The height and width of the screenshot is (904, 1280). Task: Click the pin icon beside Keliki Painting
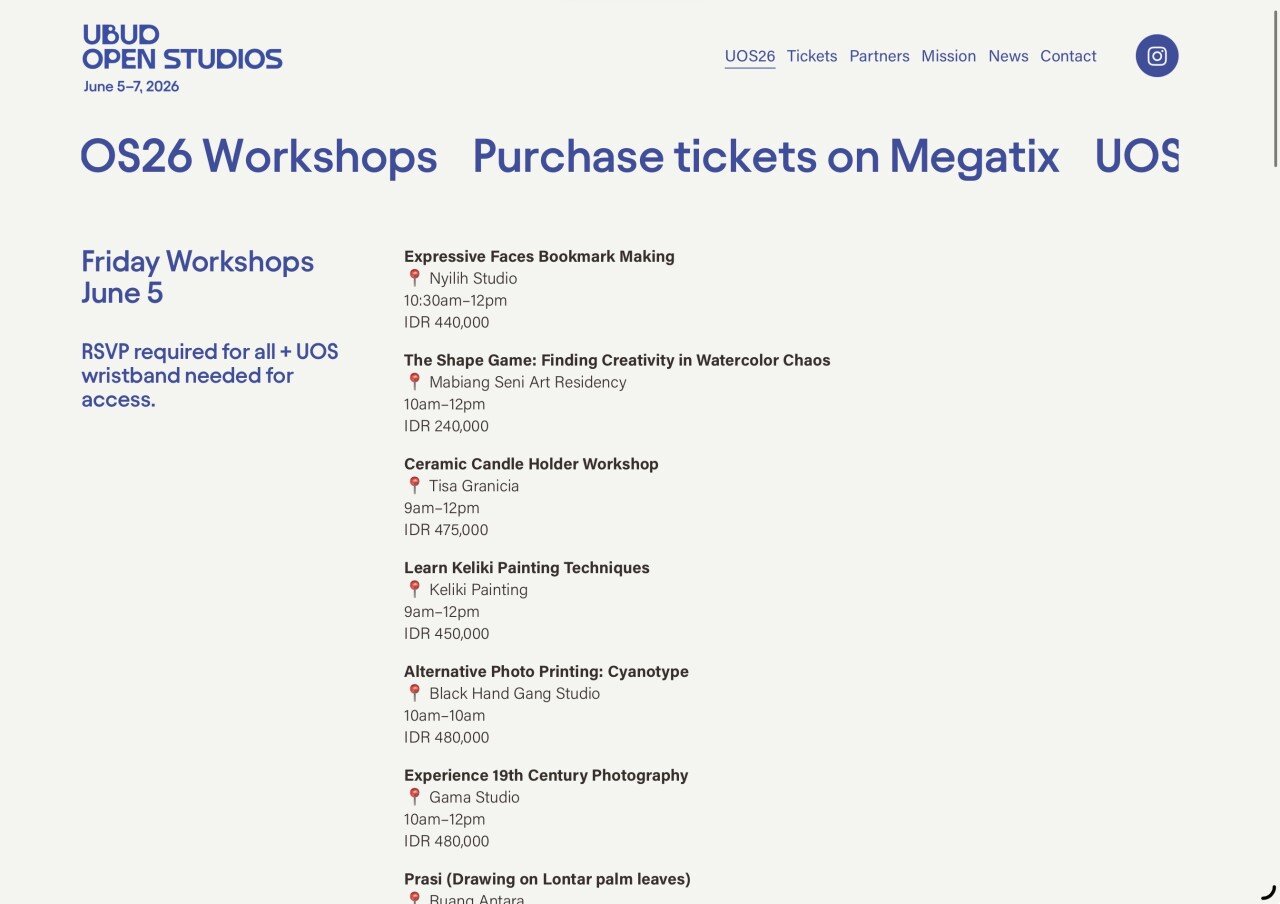414,590
